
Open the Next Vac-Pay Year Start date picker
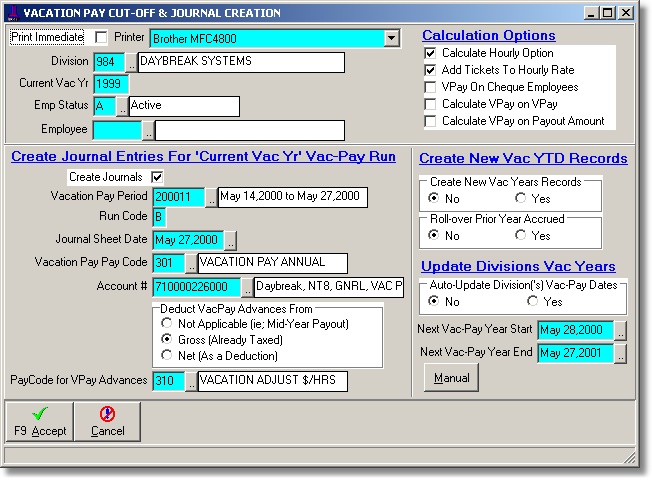pyautogui.click(x=620, y=332)
